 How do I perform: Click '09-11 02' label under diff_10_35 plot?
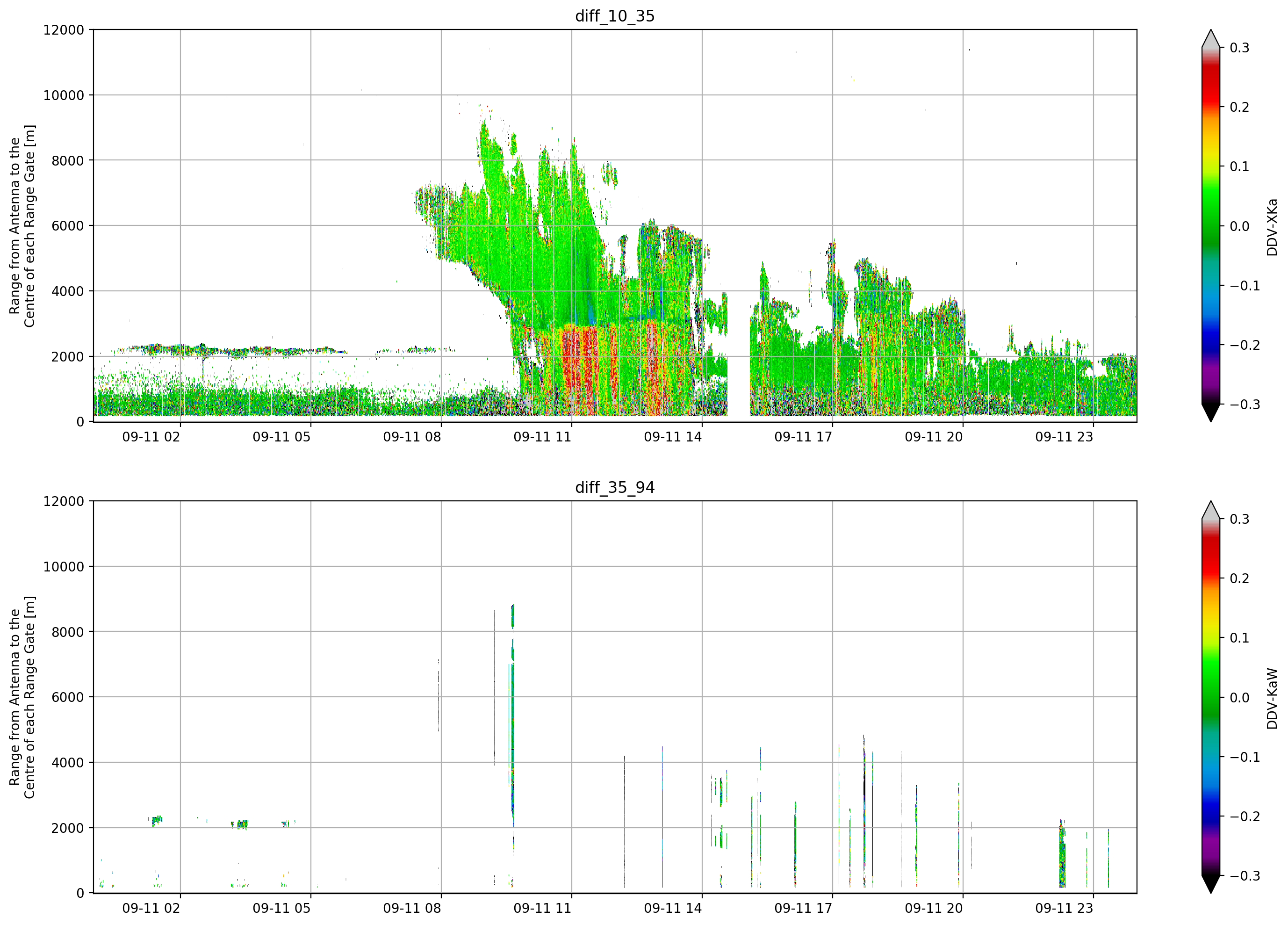(151, 437)
